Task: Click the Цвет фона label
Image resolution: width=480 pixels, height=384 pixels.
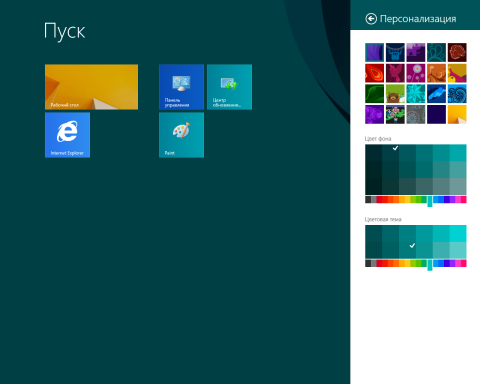Action: (x=378, y=139)
